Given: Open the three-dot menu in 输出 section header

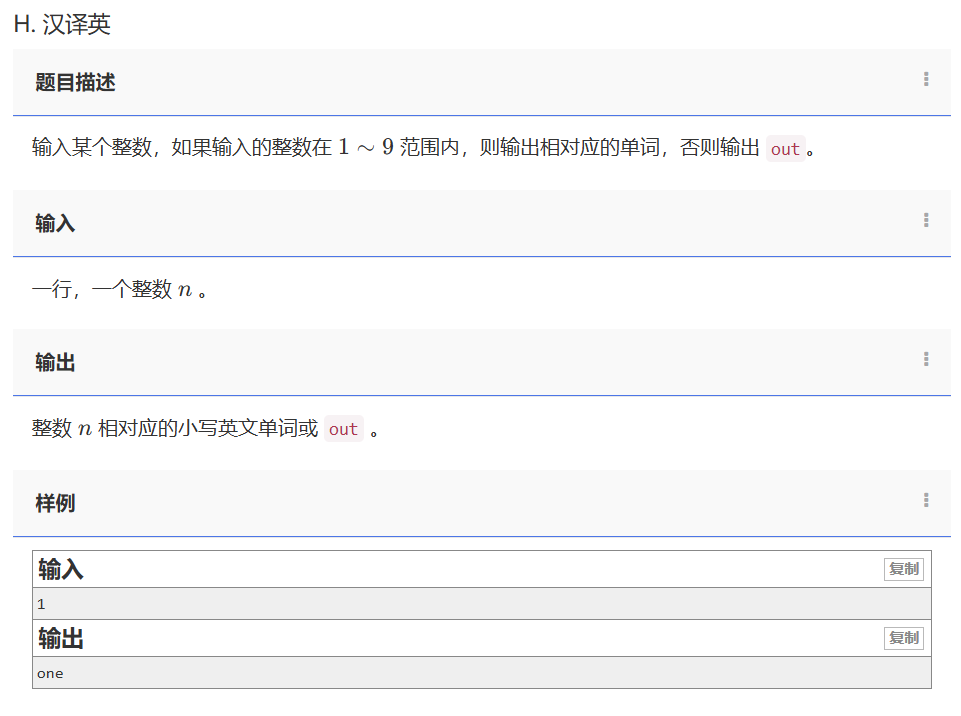Looking at the screenshot, I should point(926,360).
